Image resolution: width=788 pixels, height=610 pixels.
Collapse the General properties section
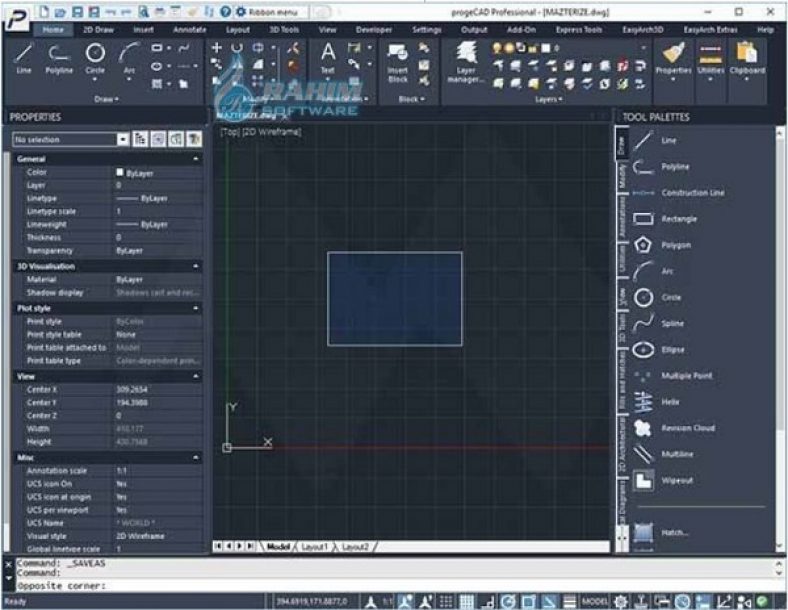[x=196, y=159]
